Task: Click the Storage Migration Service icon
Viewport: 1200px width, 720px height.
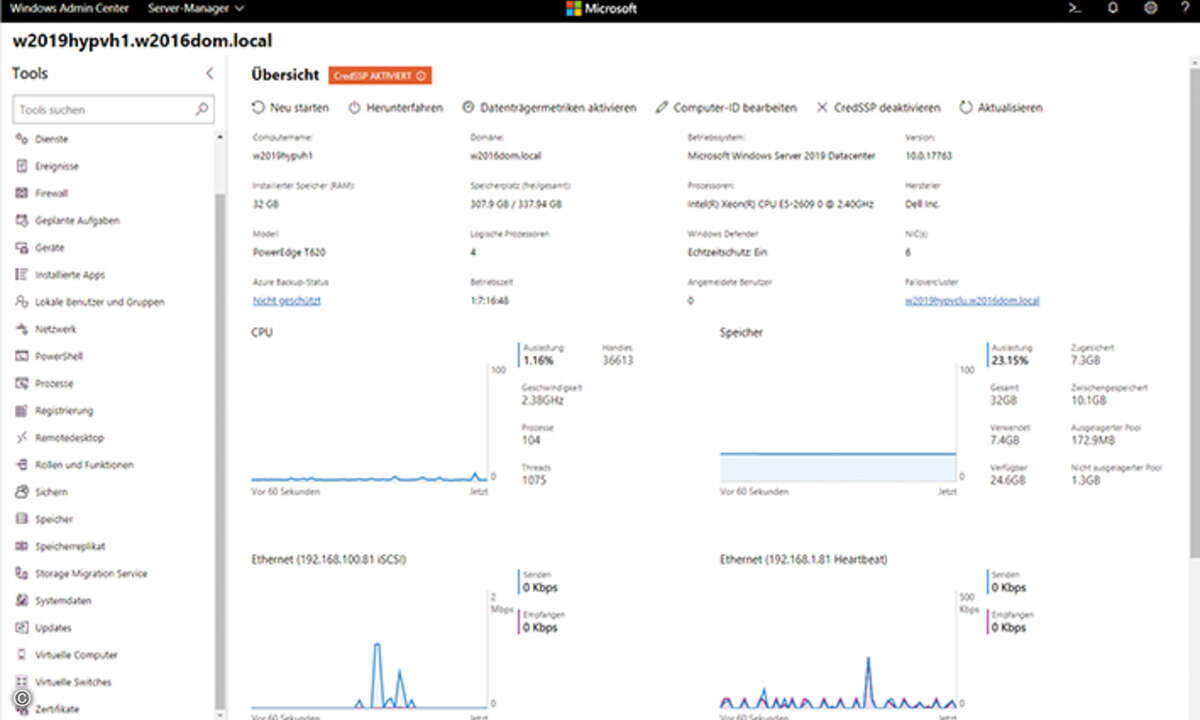Action: tap(22, 573)
